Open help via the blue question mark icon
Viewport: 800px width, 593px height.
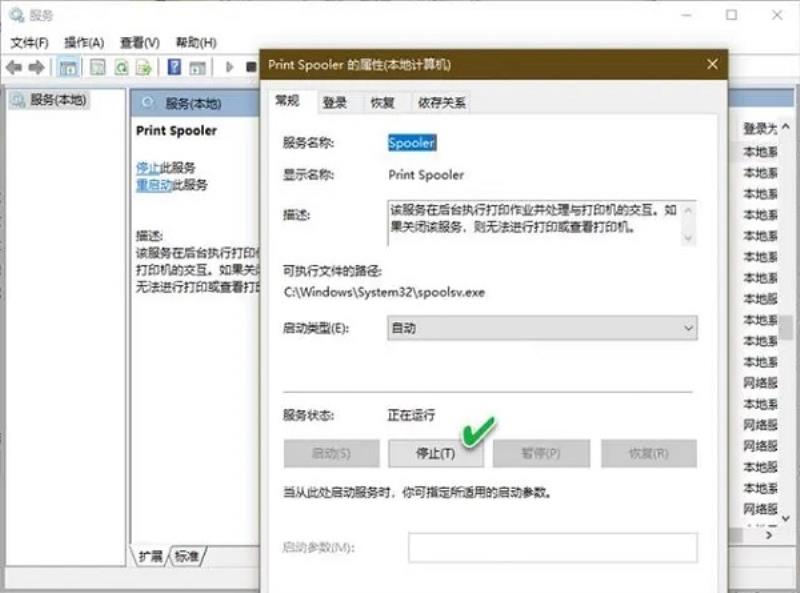pyautogui.click(x=174, y=67)
